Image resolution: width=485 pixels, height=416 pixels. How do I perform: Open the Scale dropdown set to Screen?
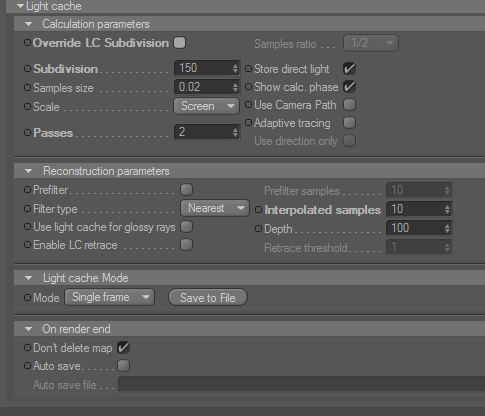click(207, 106)
